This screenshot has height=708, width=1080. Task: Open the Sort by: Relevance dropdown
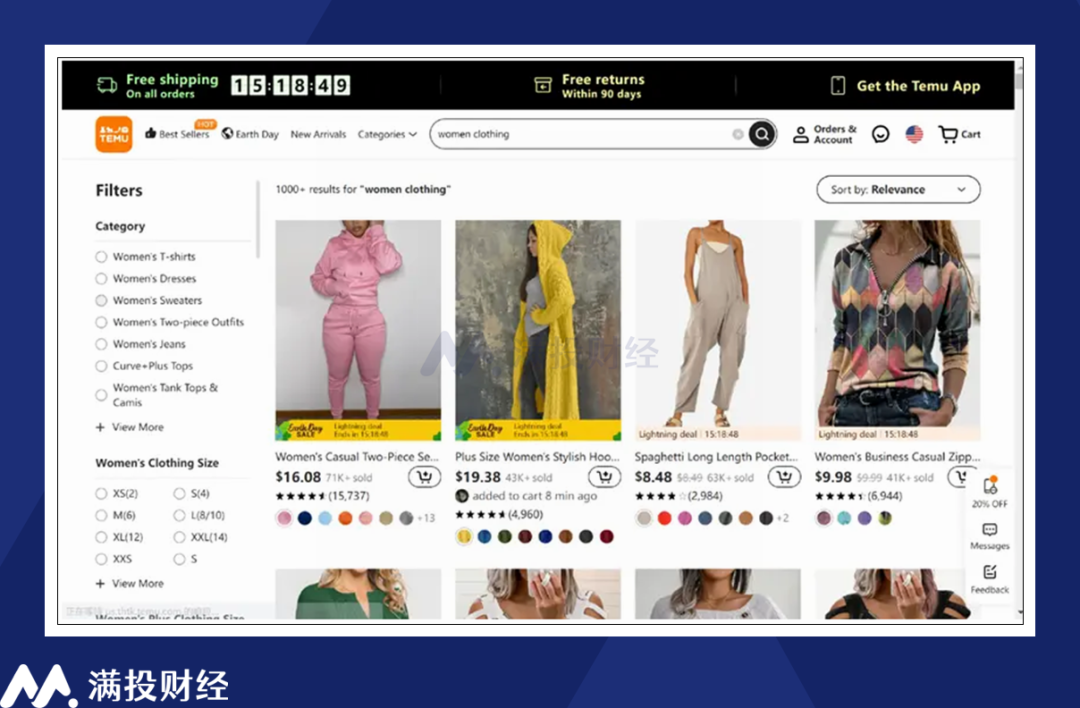click(898, 189)
